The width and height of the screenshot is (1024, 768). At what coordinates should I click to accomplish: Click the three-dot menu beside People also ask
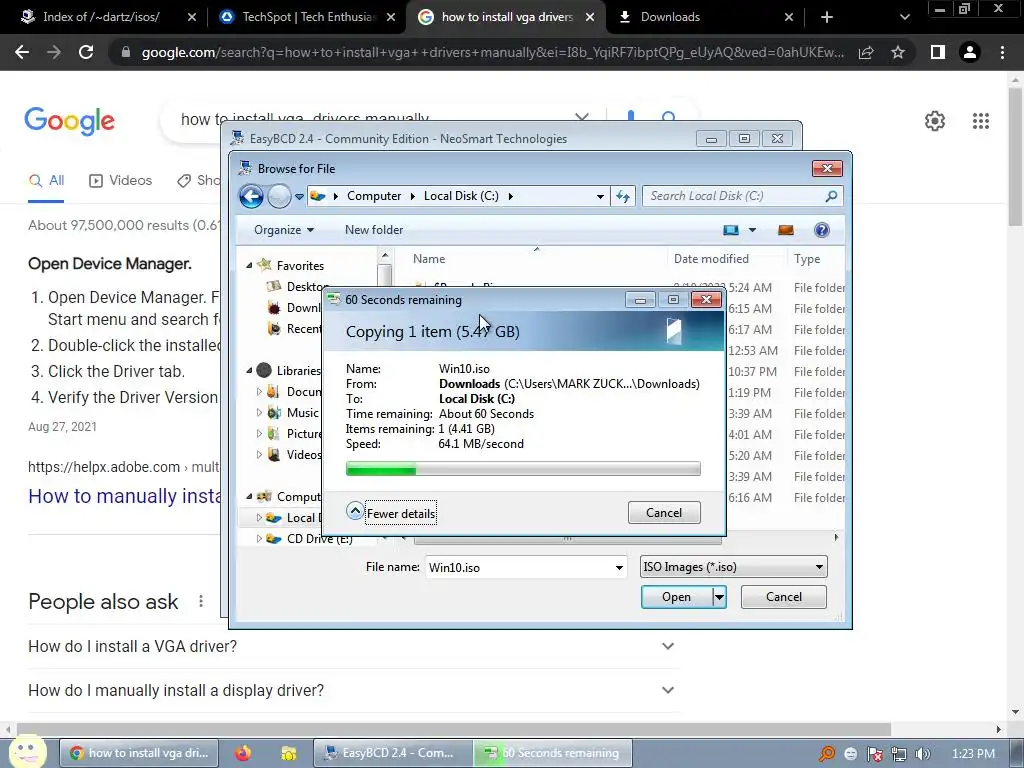(x=201, y=601)
